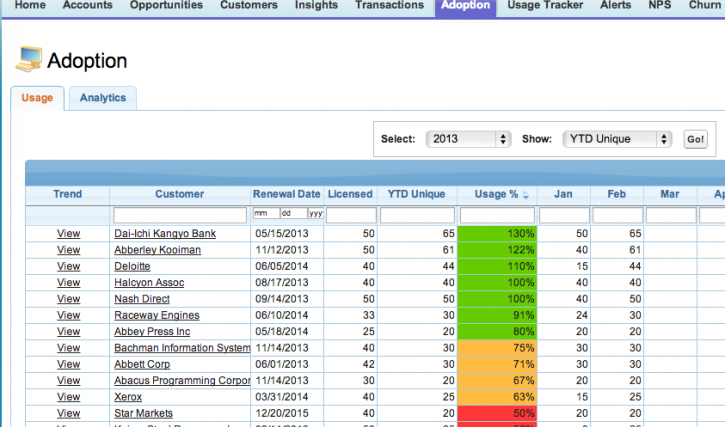Open the Transactions menu item
Image resolution: width=725 pixels, height=427 pixels.
[389, 5]
